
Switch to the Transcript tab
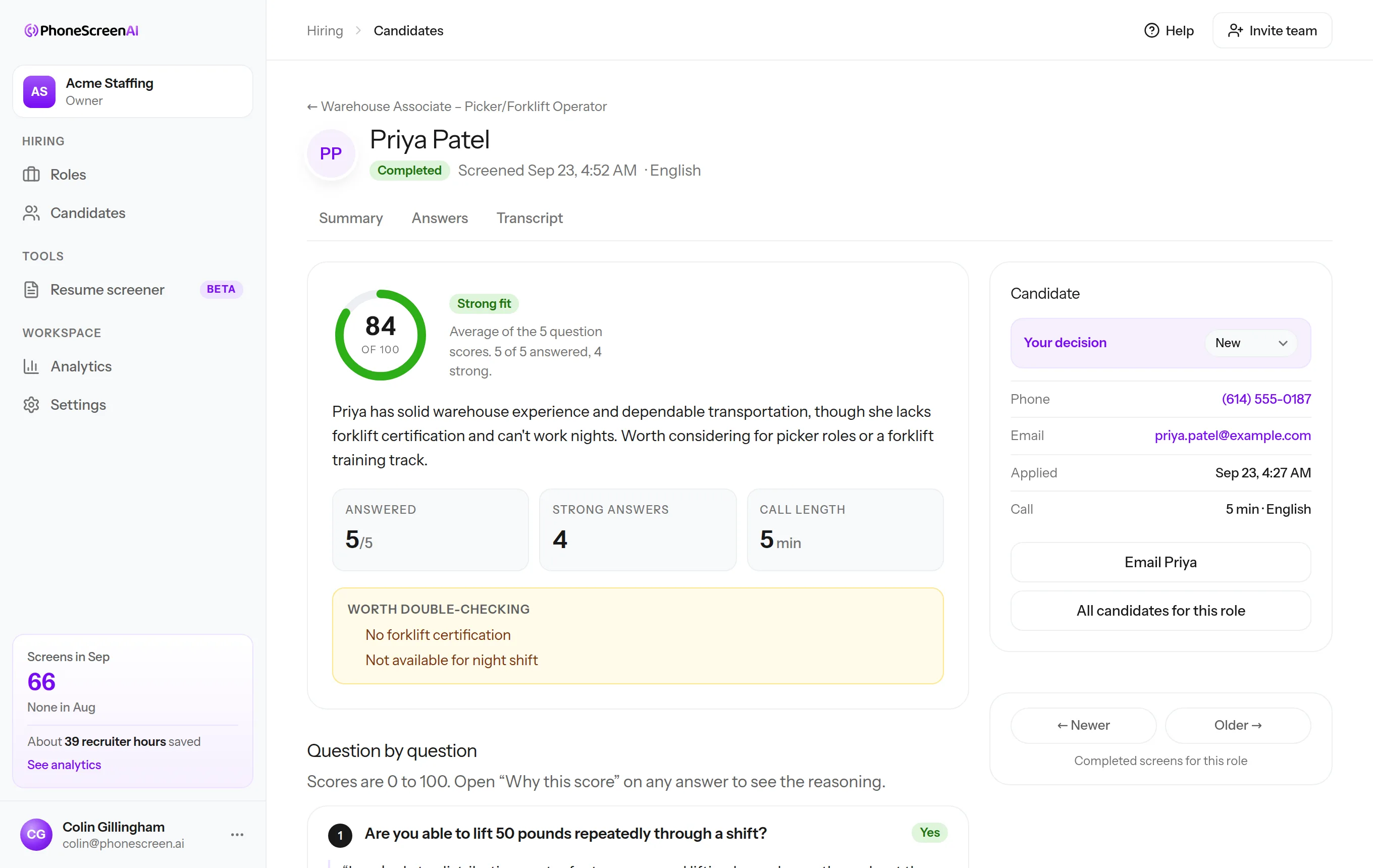pyautogui.click(x=529, y=218)
